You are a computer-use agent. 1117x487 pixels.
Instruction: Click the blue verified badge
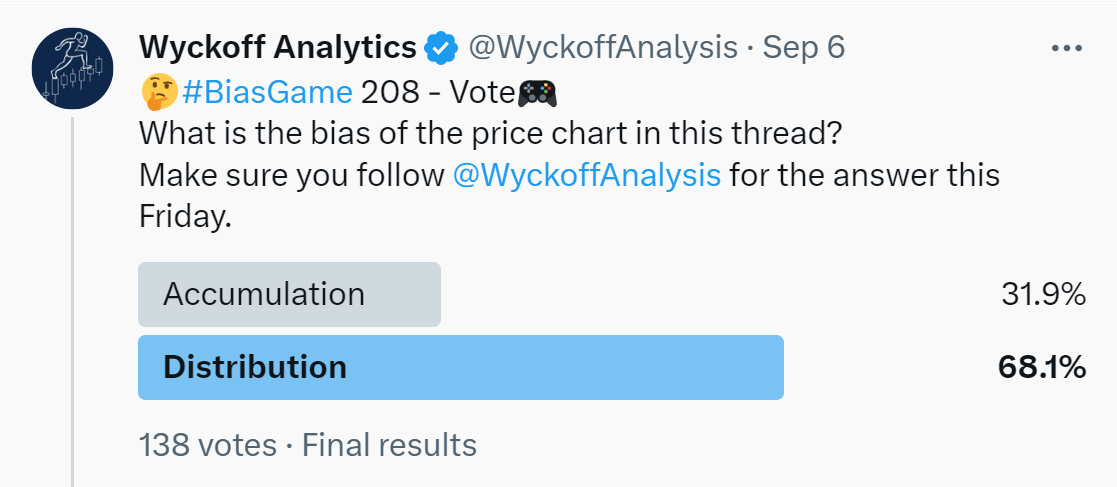point(442,48)
